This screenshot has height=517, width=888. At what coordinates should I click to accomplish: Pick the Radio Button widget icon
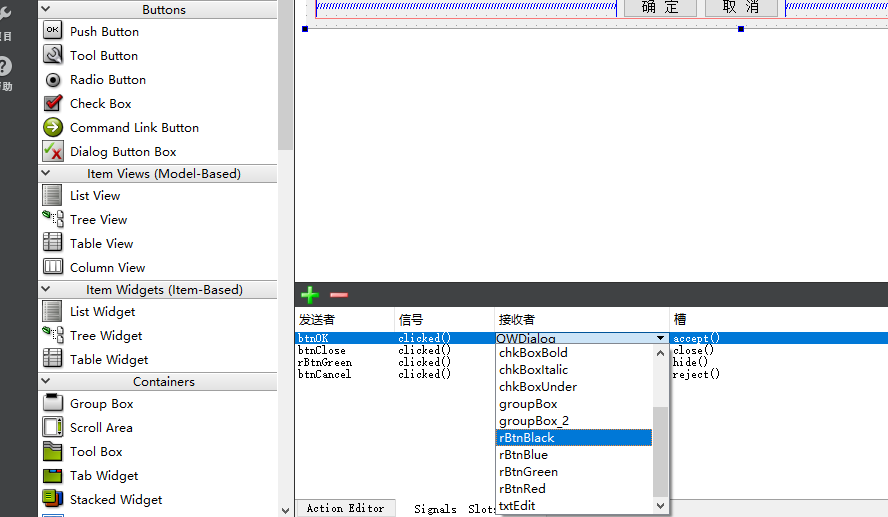click(x=53, y=80)
